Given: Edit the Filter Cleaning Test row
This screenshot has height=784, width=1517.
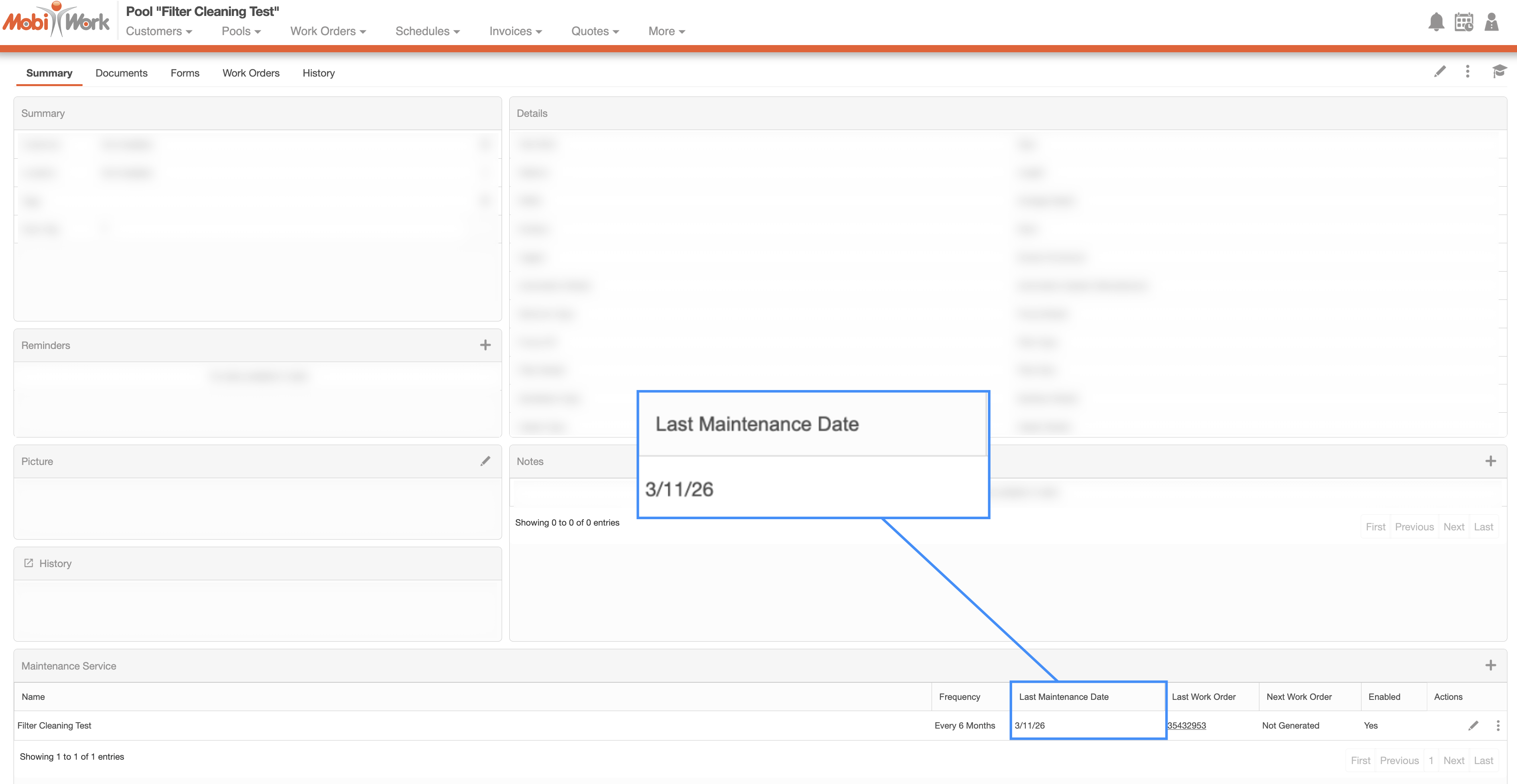Looking at the screenshot, I should [x=1473, y=726].
